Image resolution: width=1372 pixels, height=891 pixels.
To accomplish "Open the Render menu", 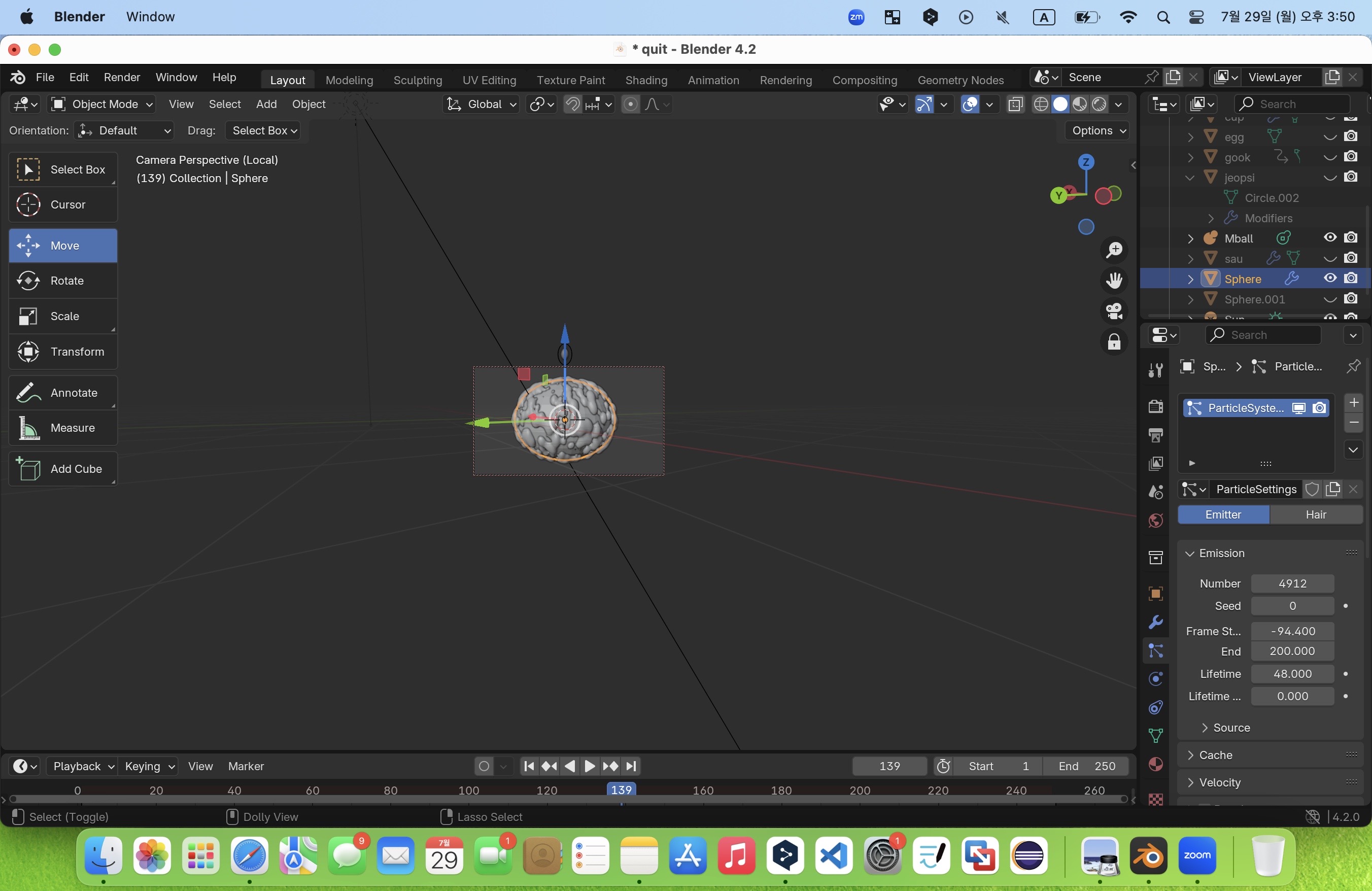I will click(122, 77).
